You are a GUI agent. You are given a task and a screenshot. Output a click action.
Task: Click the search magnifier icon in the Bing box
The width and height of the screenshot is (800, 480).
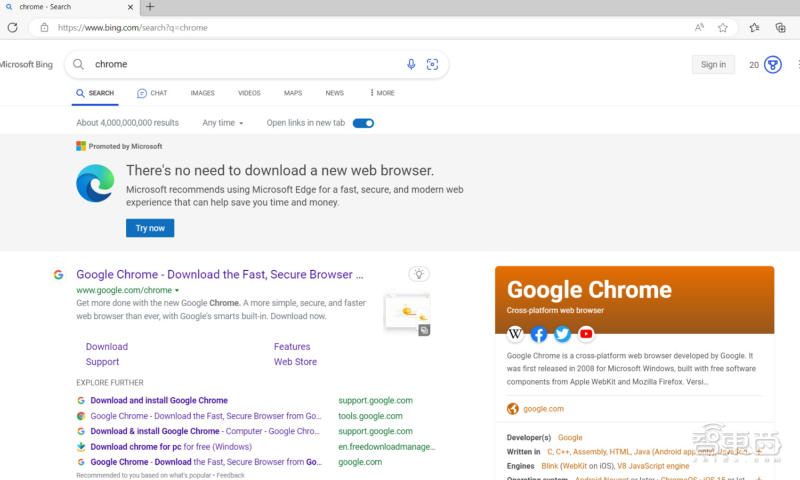point(78,64)
